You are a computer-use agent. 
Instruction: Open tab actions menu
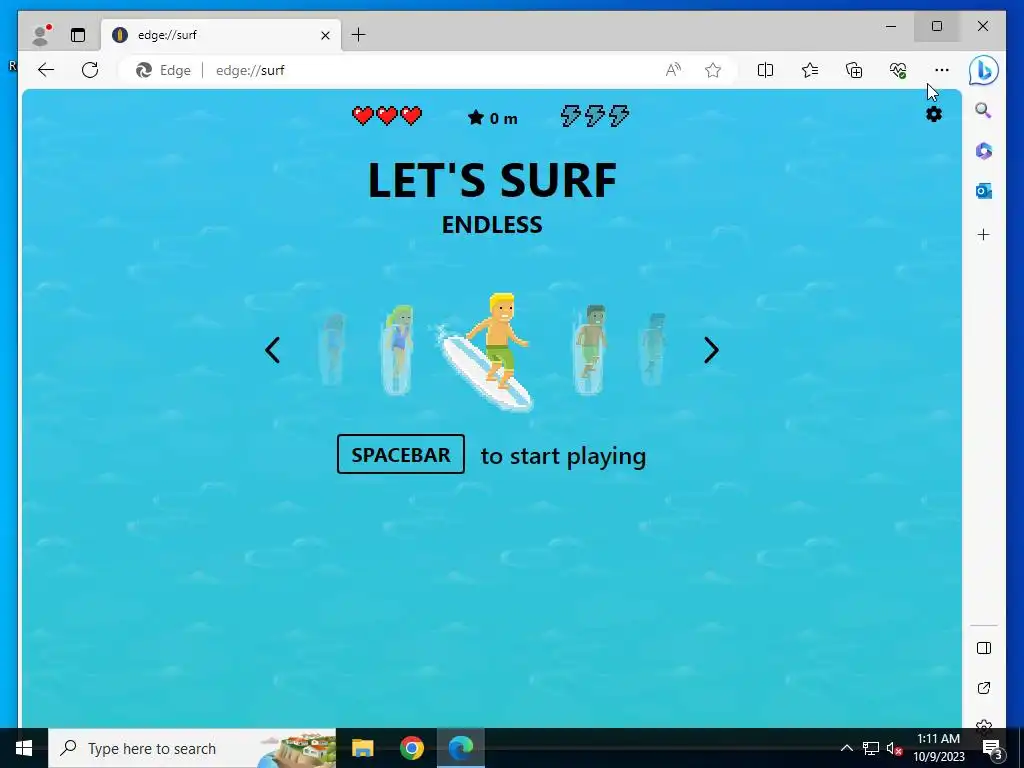[78, 35]
